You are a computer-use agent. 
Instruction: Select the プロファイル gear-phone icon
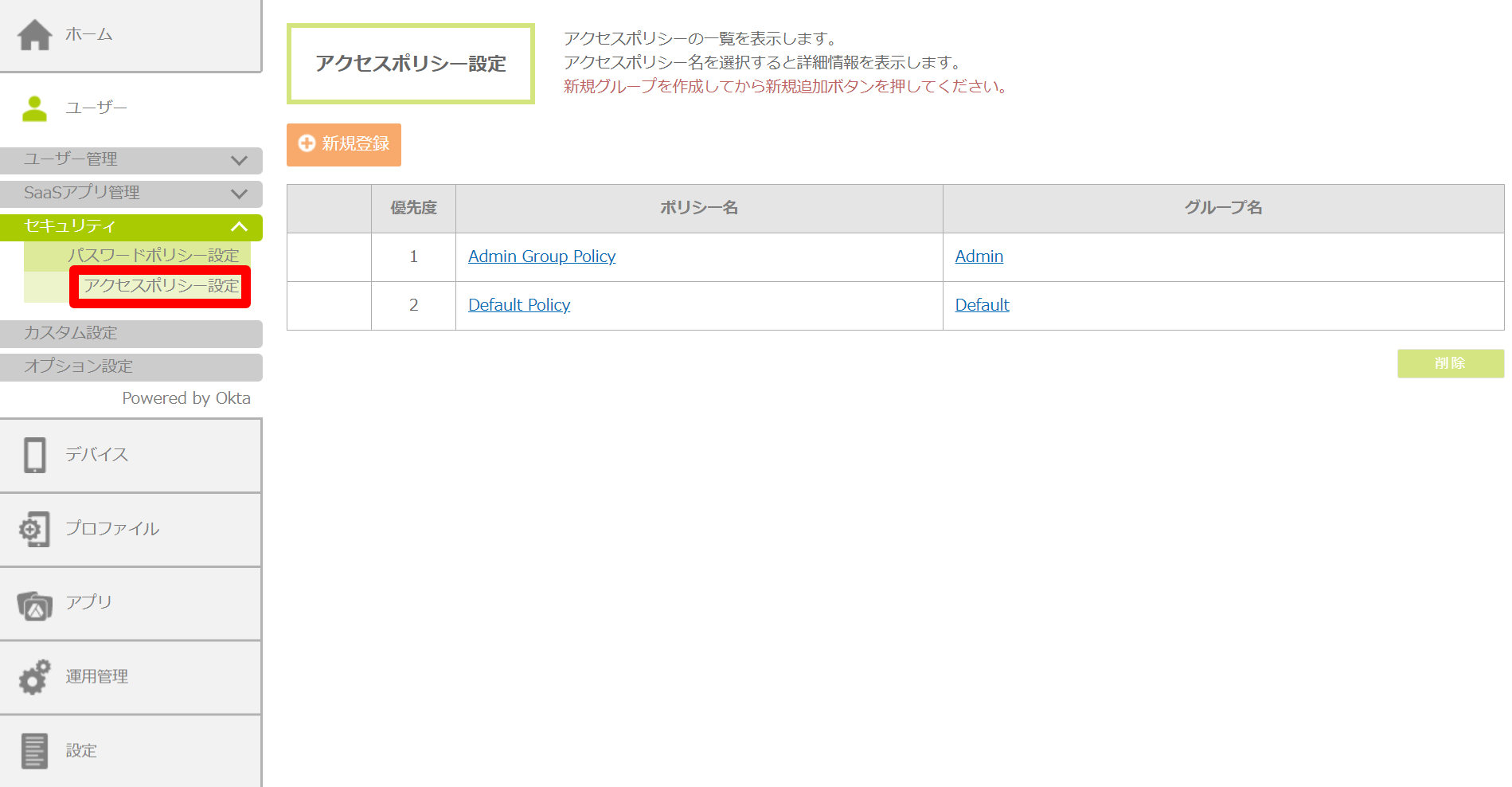(x=35, y=529)
